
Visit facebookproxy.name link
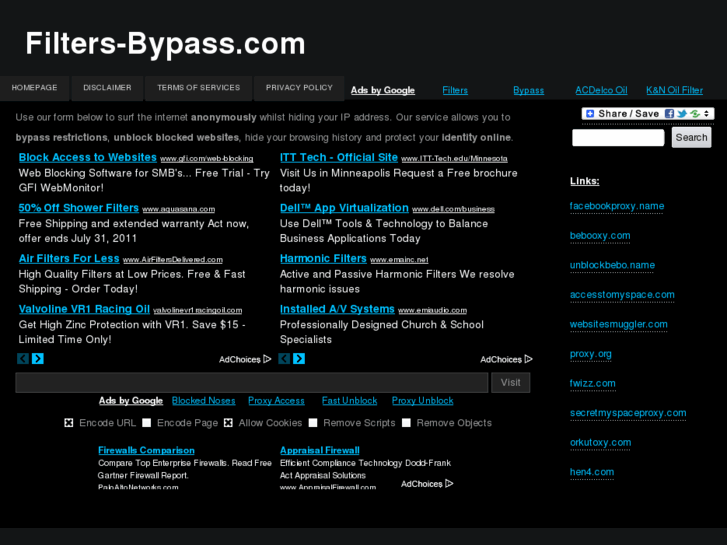click(617, 206)
